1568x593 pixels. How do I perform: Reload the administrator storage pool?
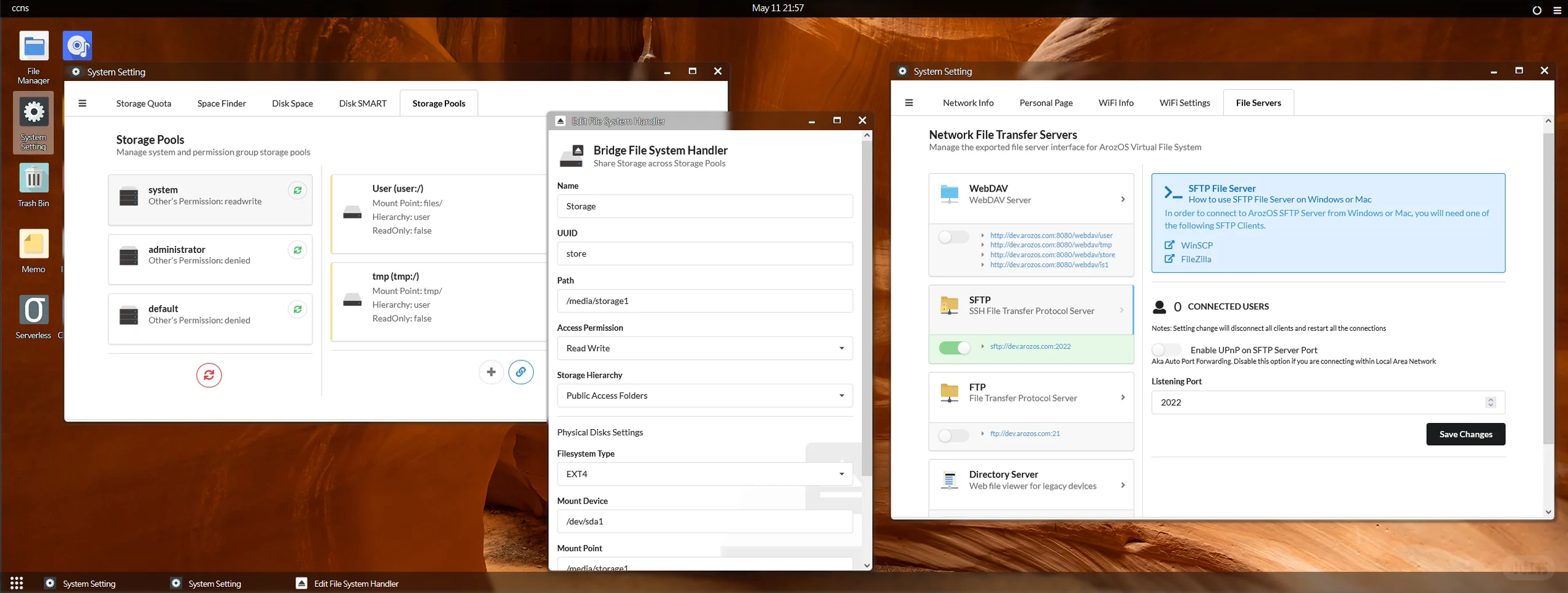[x=298, y=250]
